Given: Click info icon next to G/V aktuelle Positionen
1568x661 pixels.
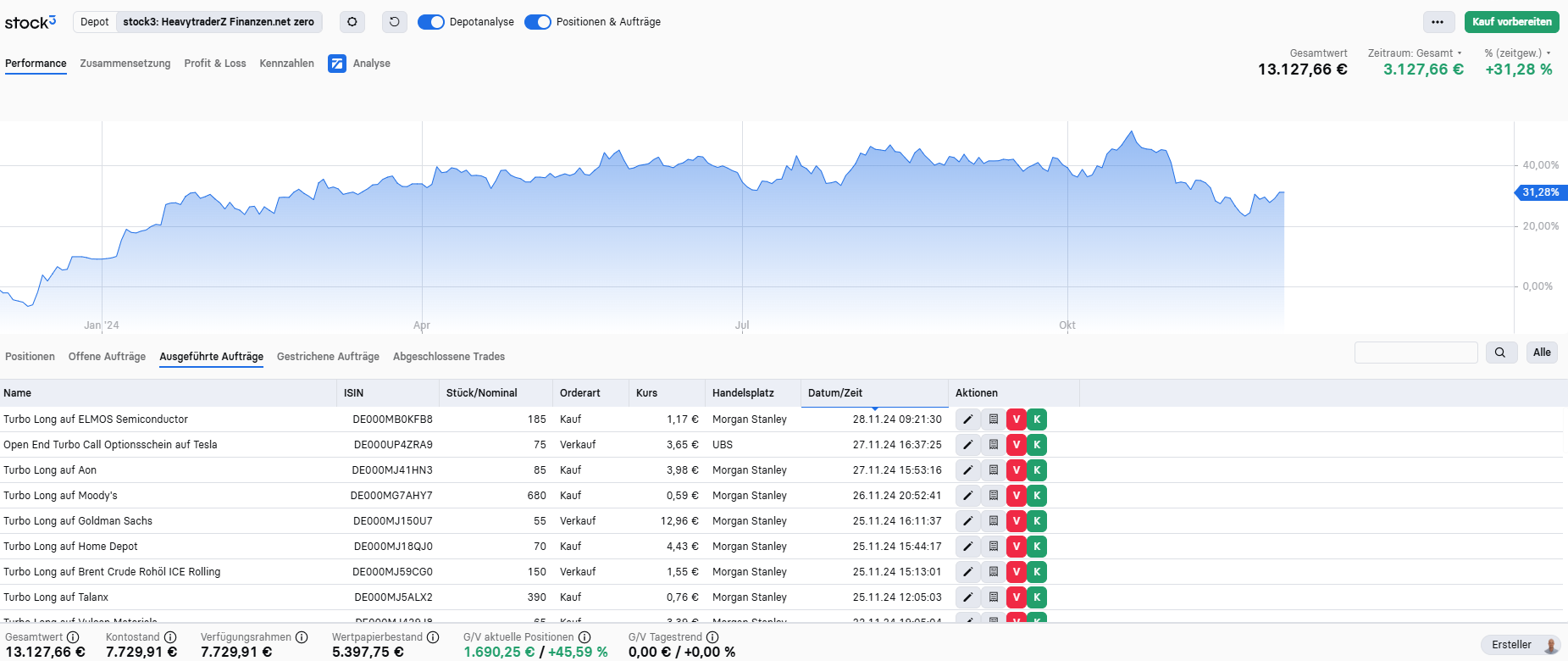Looking at the screenshot, I should (x=585, y=637).
